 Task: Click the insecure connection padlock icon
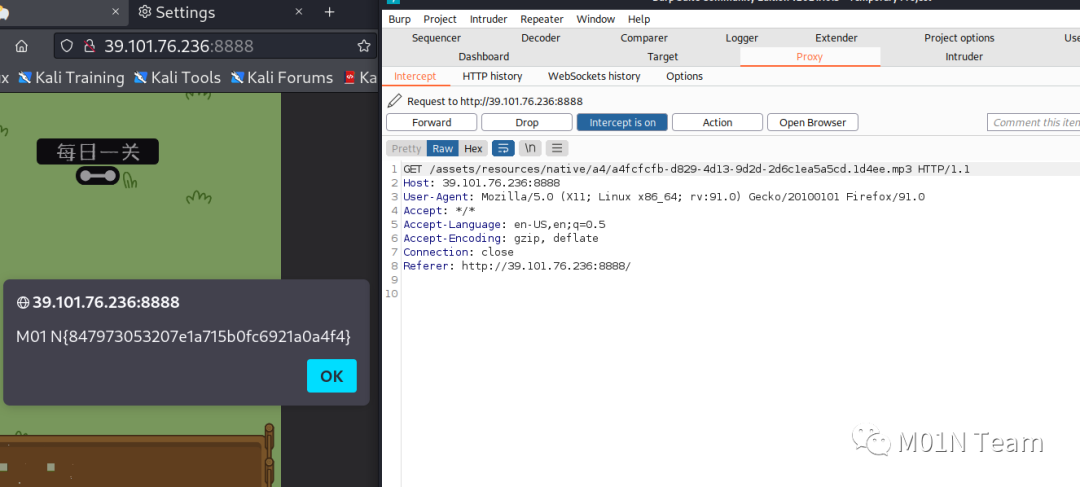coord(88,46)
